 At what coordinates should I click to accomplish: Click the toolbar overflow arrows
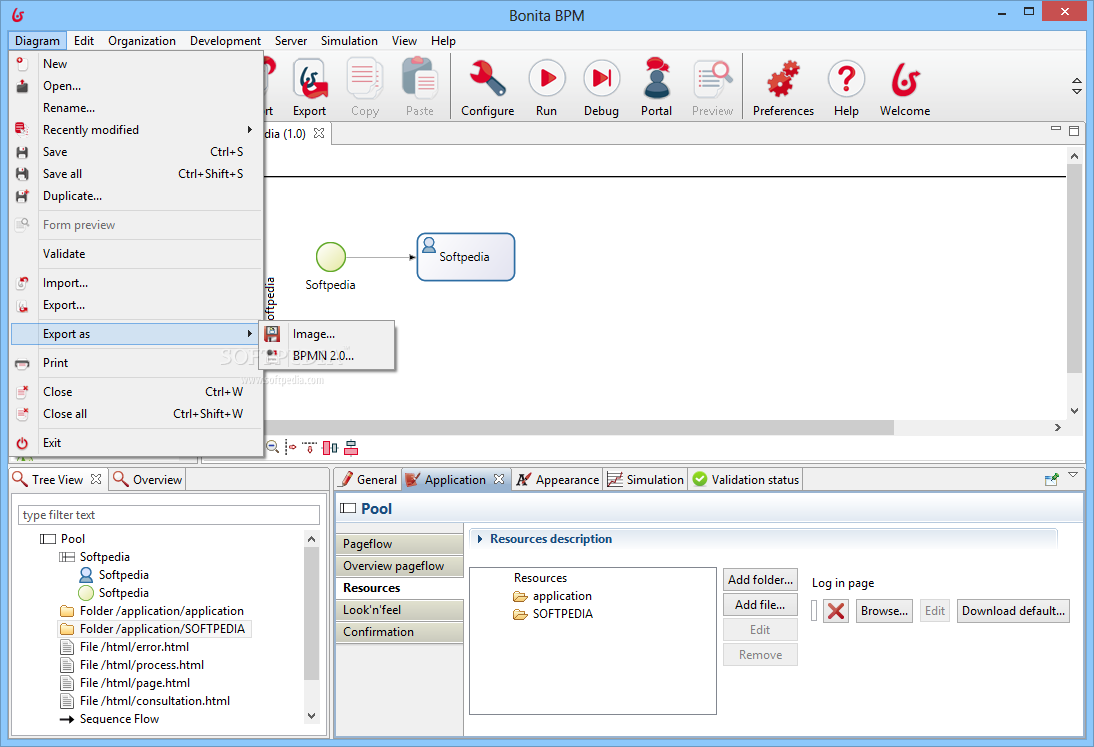(x=1077, y=86)
